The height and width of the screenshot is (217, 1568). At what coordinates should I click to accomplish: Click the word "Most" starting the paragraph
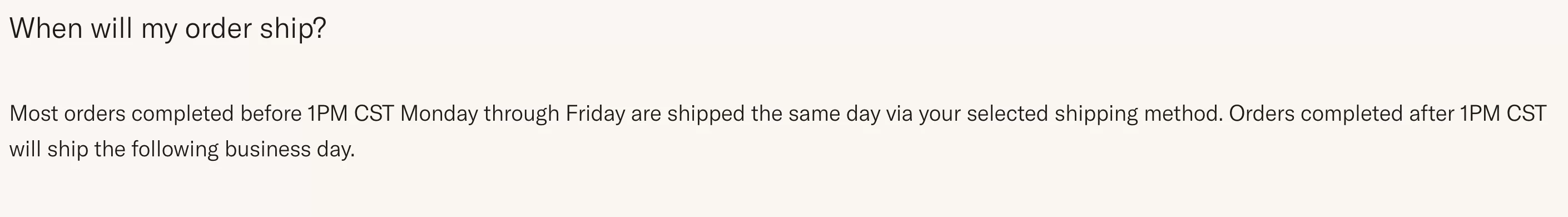(x=33, y=114)
